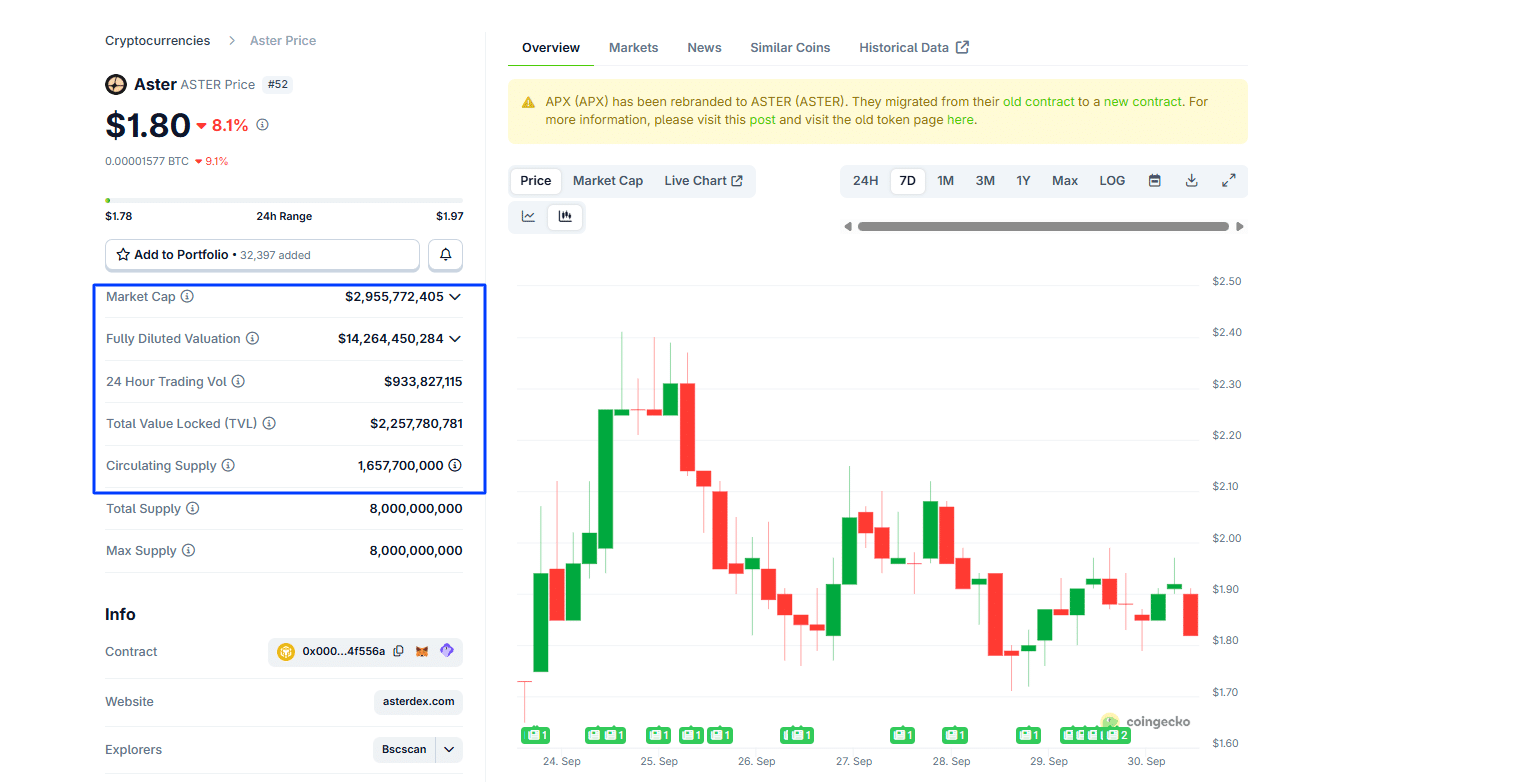Click the $2,955,772,405 market cap value
The width and height of the screenshot is (1538, 782).
coord(394,297)
